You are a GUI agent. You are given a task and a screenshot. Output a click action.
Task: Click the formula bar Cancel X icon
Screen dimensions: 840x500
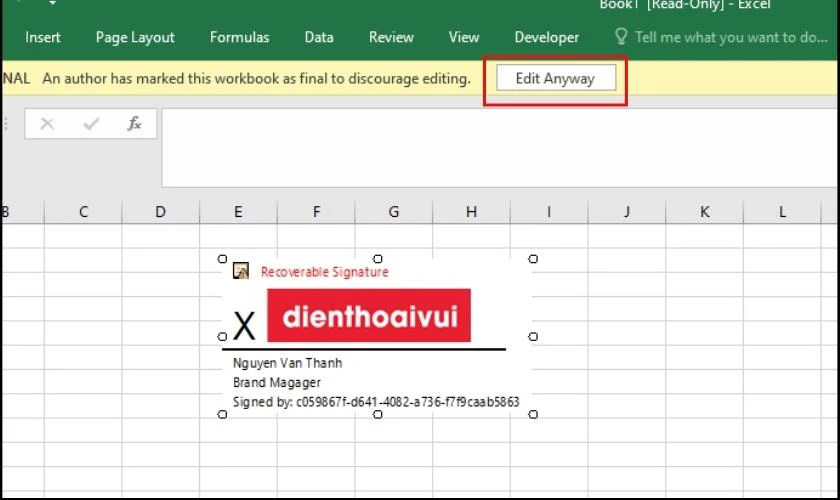(47, 124)
